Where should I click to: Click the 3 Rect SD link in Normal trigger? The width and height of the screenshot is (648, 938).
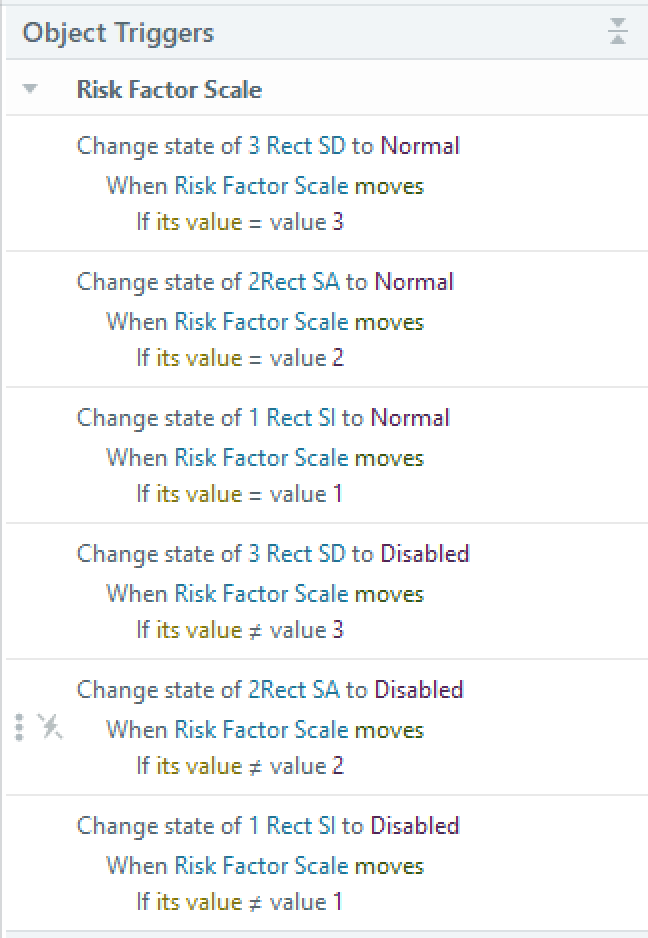(x=296, y=146)
